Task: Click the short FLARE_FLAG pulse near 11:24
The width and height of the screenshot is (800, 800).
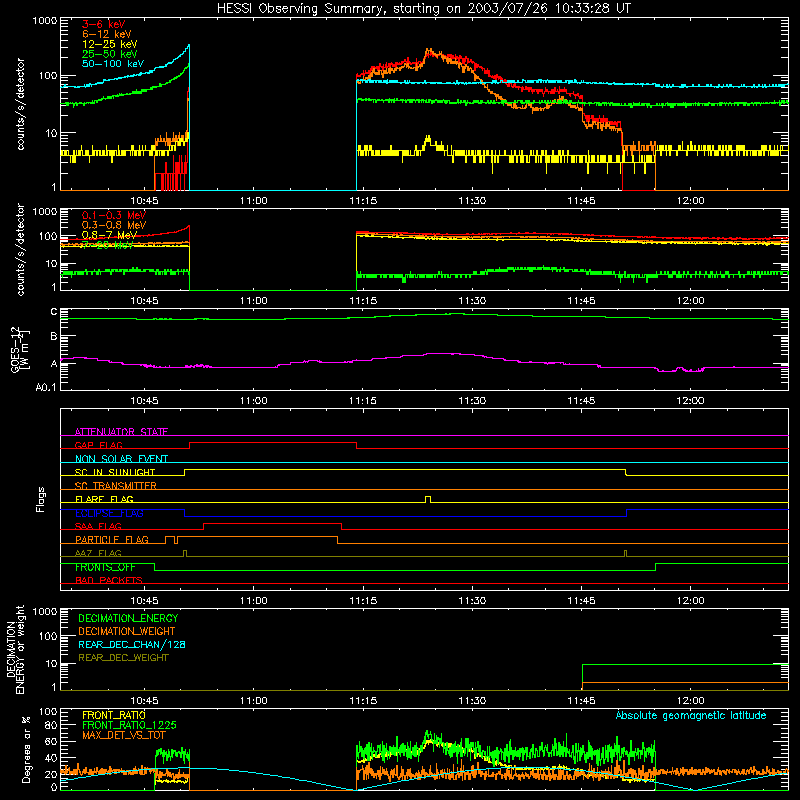Action: pos(428,499)
